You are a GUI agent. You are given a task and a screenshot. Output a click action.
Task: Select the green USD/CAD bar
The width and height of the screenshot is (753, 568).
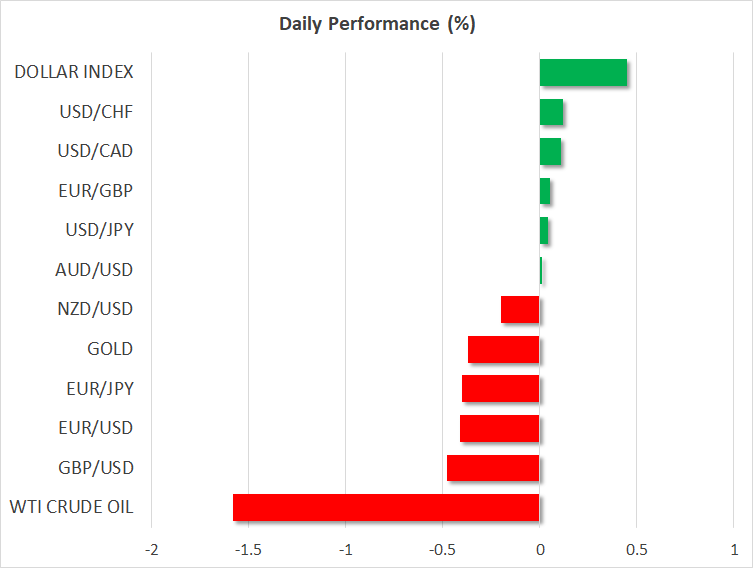click(x=550, y=152)
